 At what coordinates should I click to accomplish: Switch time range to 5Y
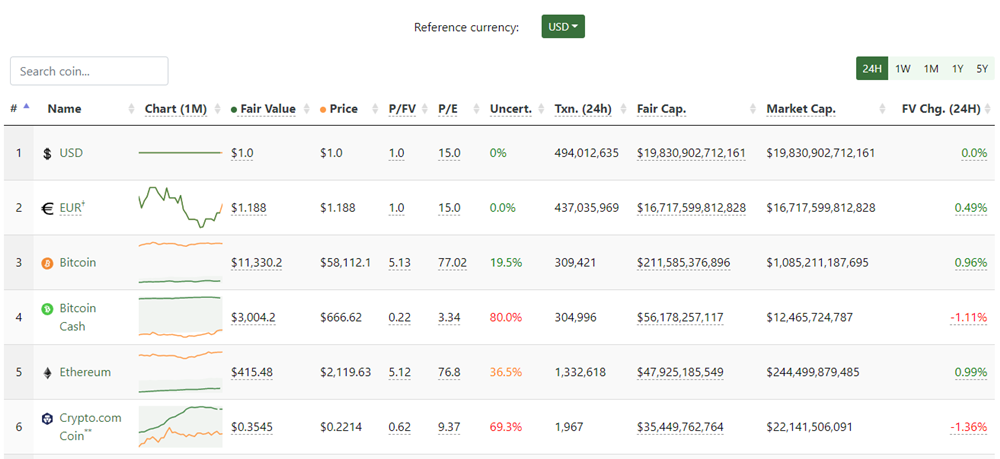(x=982, y=69)
